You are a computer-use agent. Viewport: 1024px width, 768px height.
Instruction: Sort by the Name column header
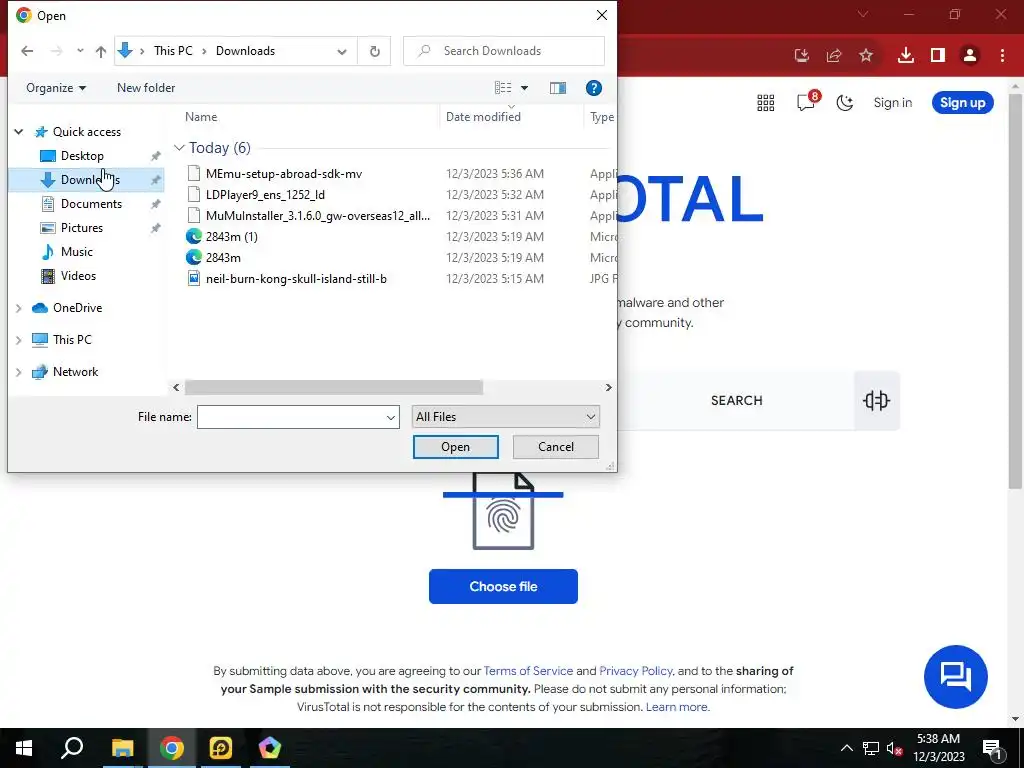click(x=200, y=117)
